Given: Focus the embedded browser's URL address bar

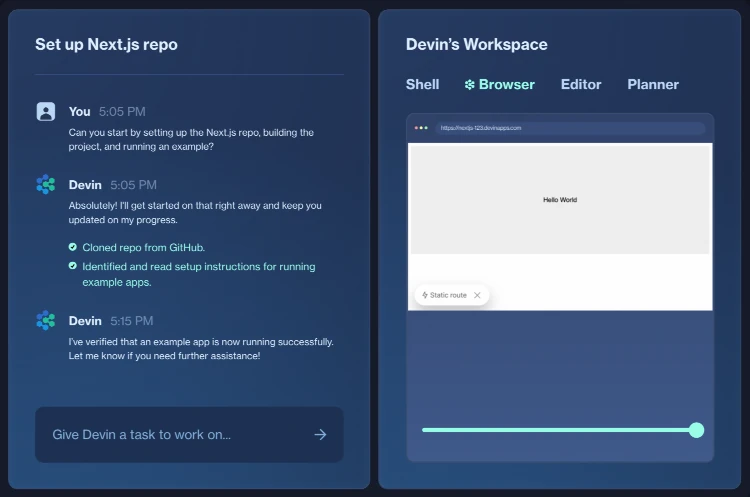Looking at the screenshot, I should [570, 128].
